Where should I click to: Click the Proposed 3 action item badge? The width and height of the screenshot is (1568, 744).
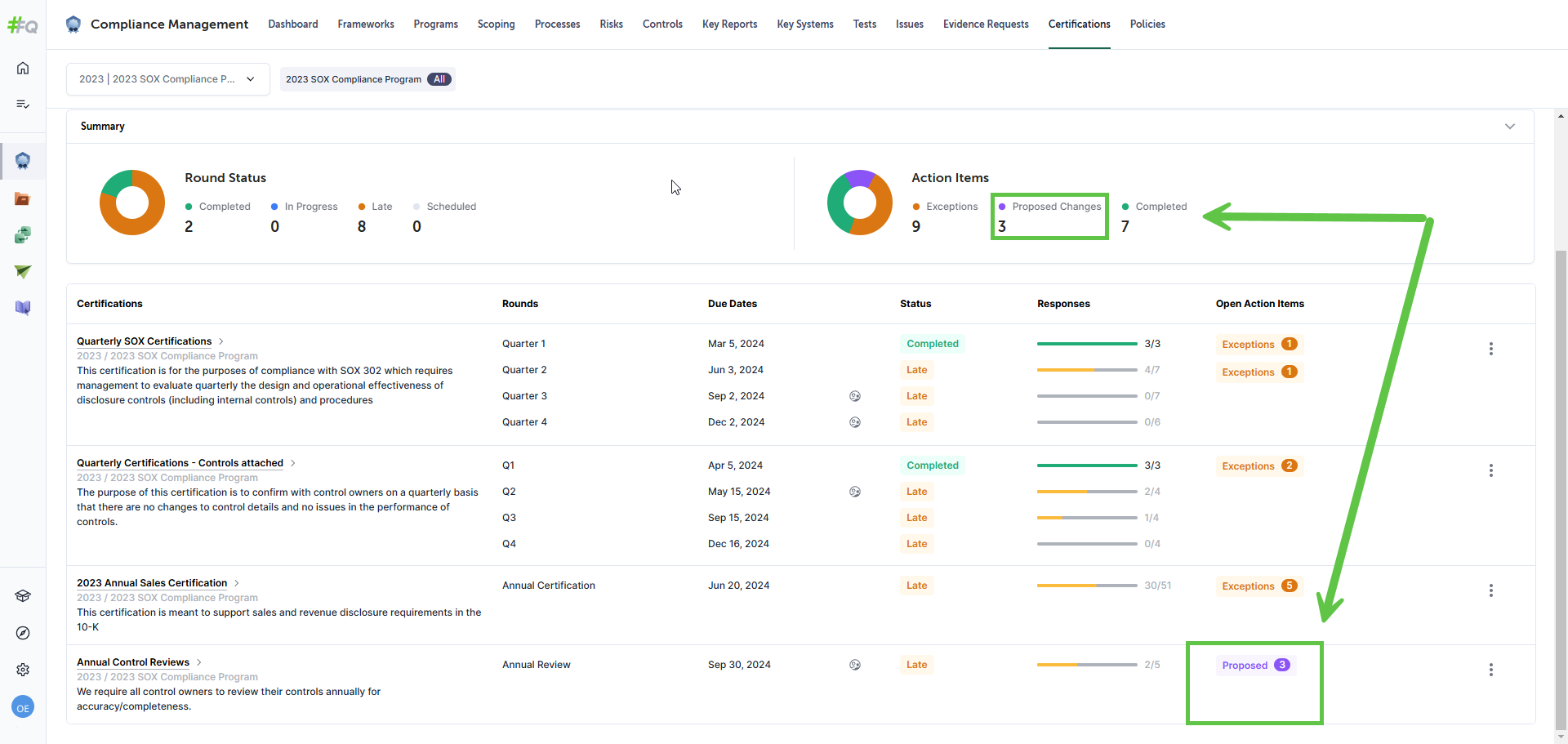(x=1255, y=666)
